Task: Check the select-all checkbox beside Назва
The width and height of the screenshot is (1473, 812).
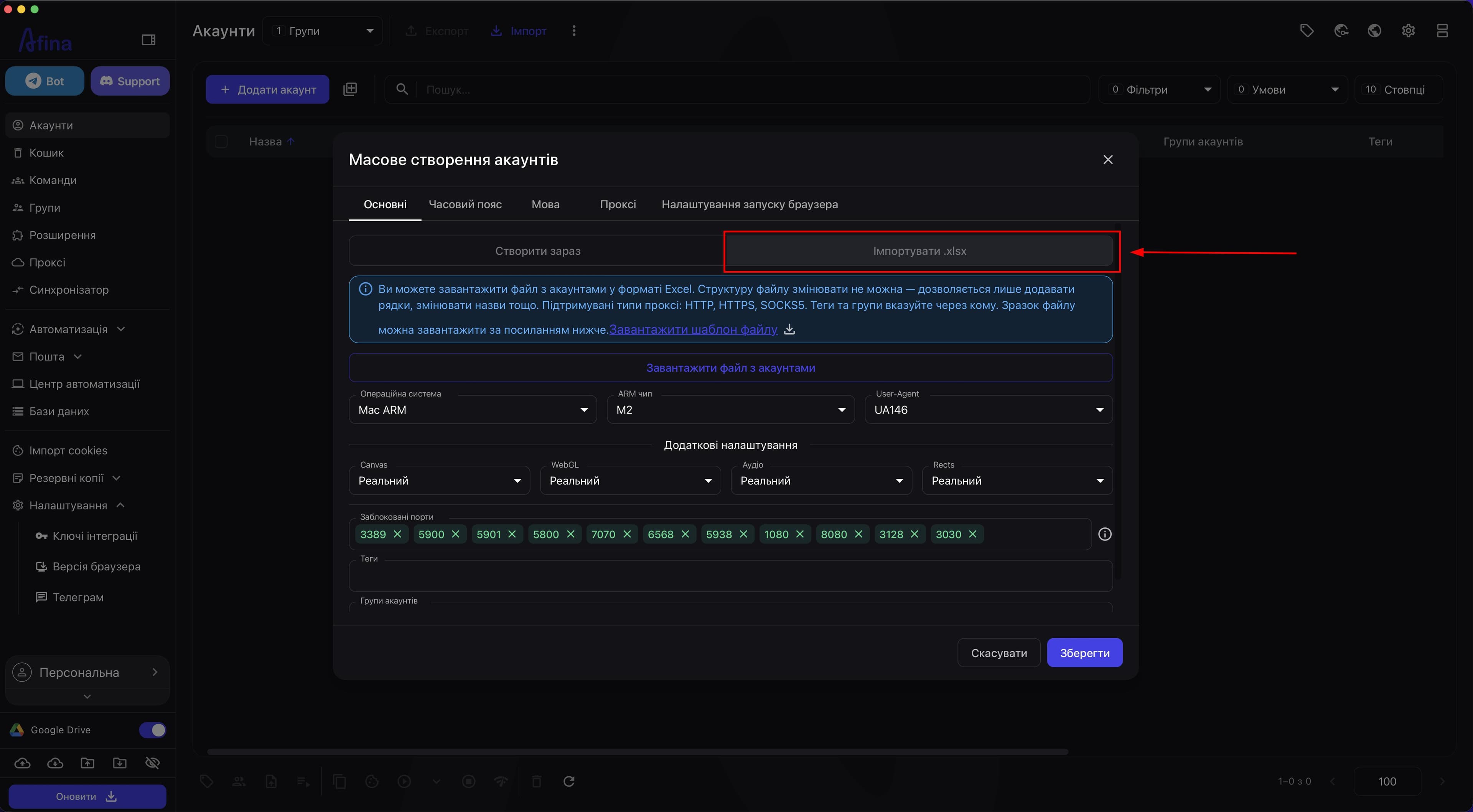Action: click(x=221, y=141)
